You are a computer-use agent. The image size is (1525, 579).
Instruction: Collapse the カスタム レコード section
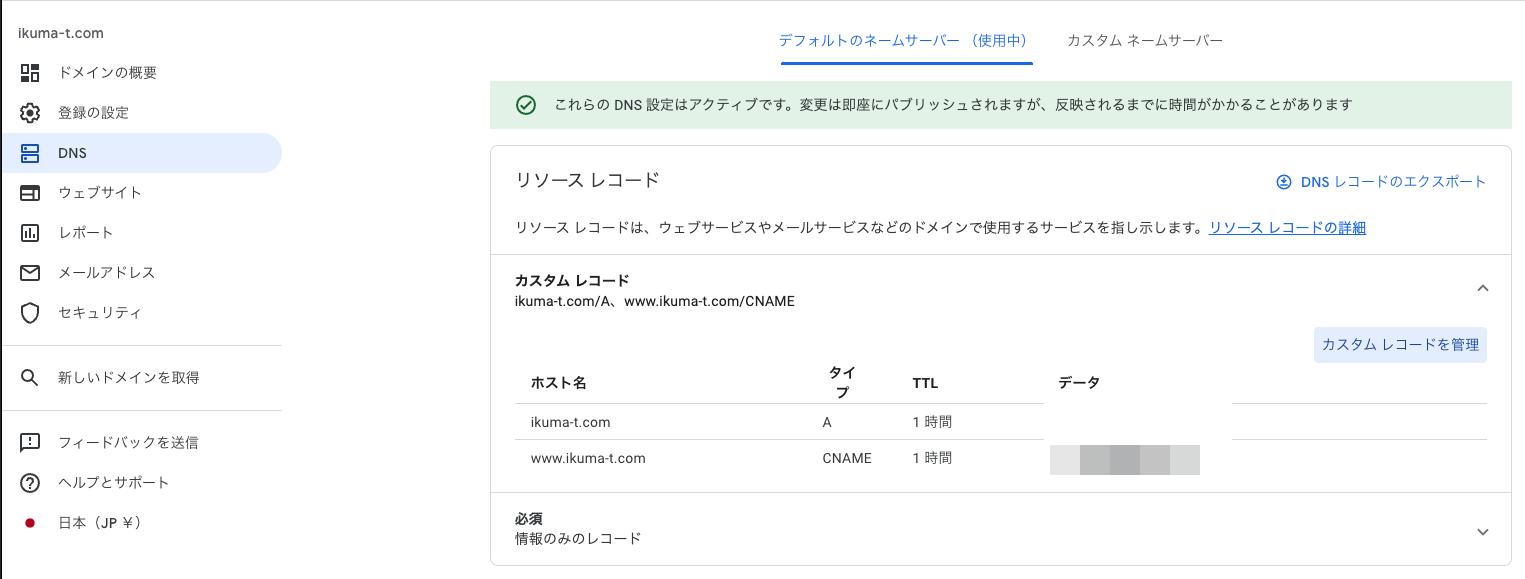pyautogui.click(x=1483, y=287)
